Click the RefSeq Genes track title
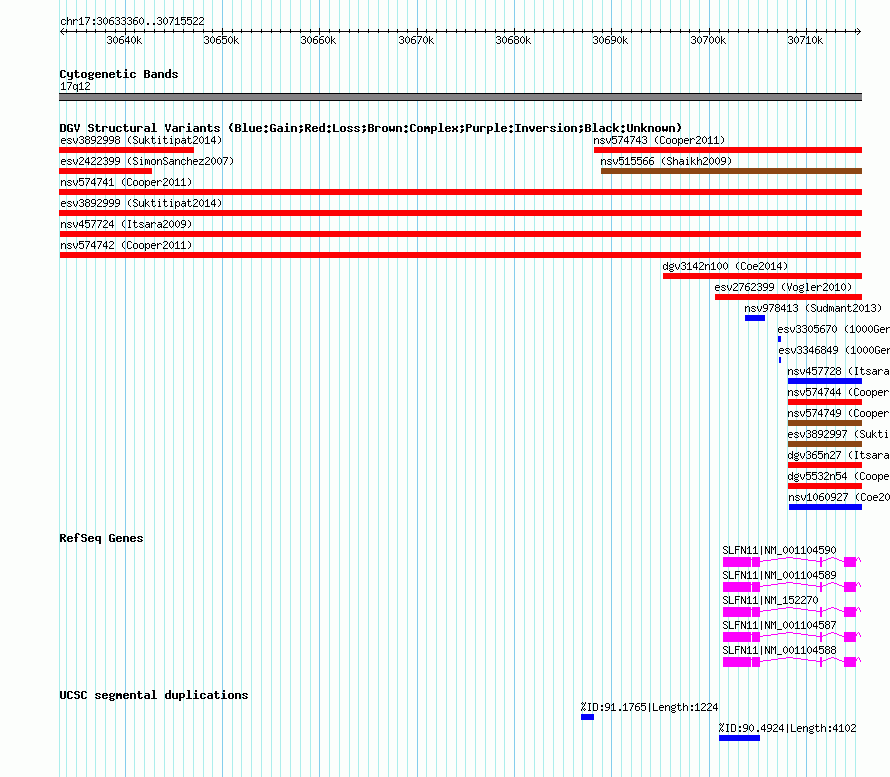Screen dimensions: 890x777 [x=101, y=538]
